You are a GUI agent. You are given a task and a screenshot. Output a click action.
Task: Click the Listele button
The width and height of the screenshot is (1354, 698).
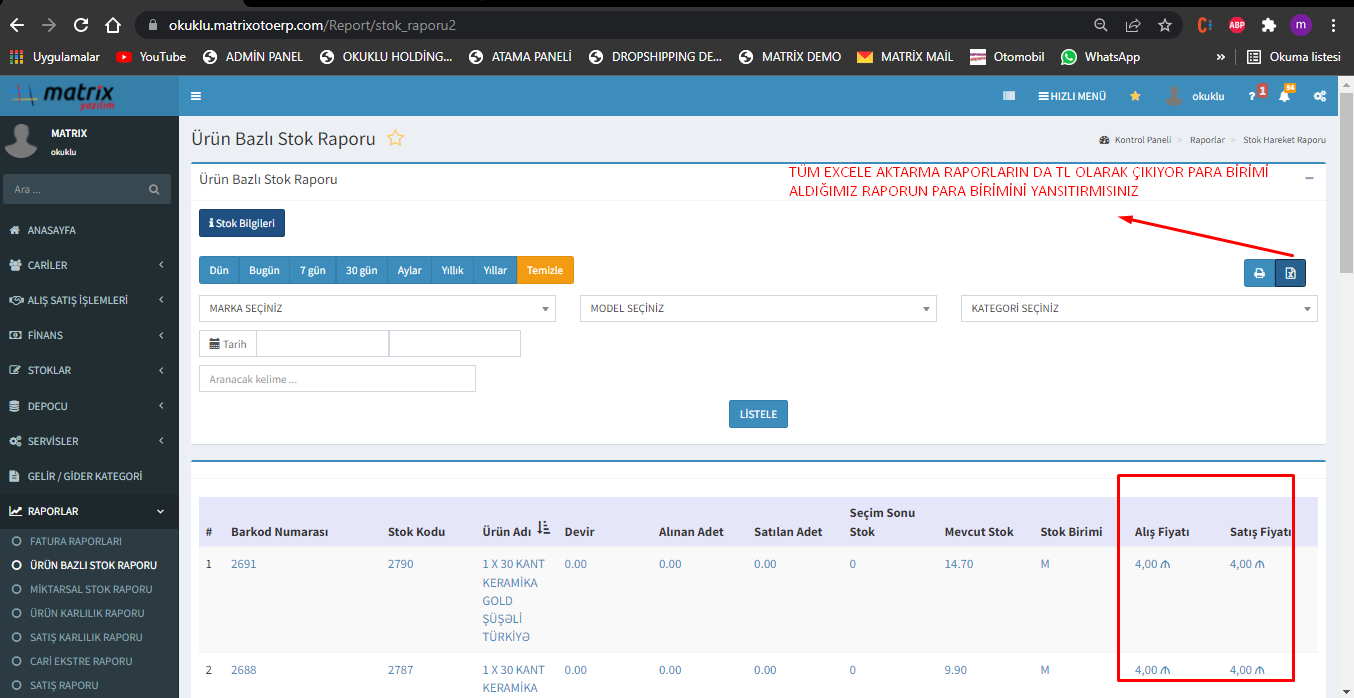[x=758, y=414]
